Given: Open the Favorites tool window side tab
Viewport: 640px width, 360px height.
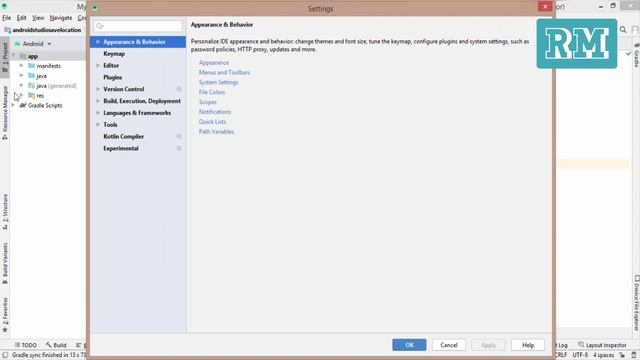Looking at the screenshot, I should 5,315.
